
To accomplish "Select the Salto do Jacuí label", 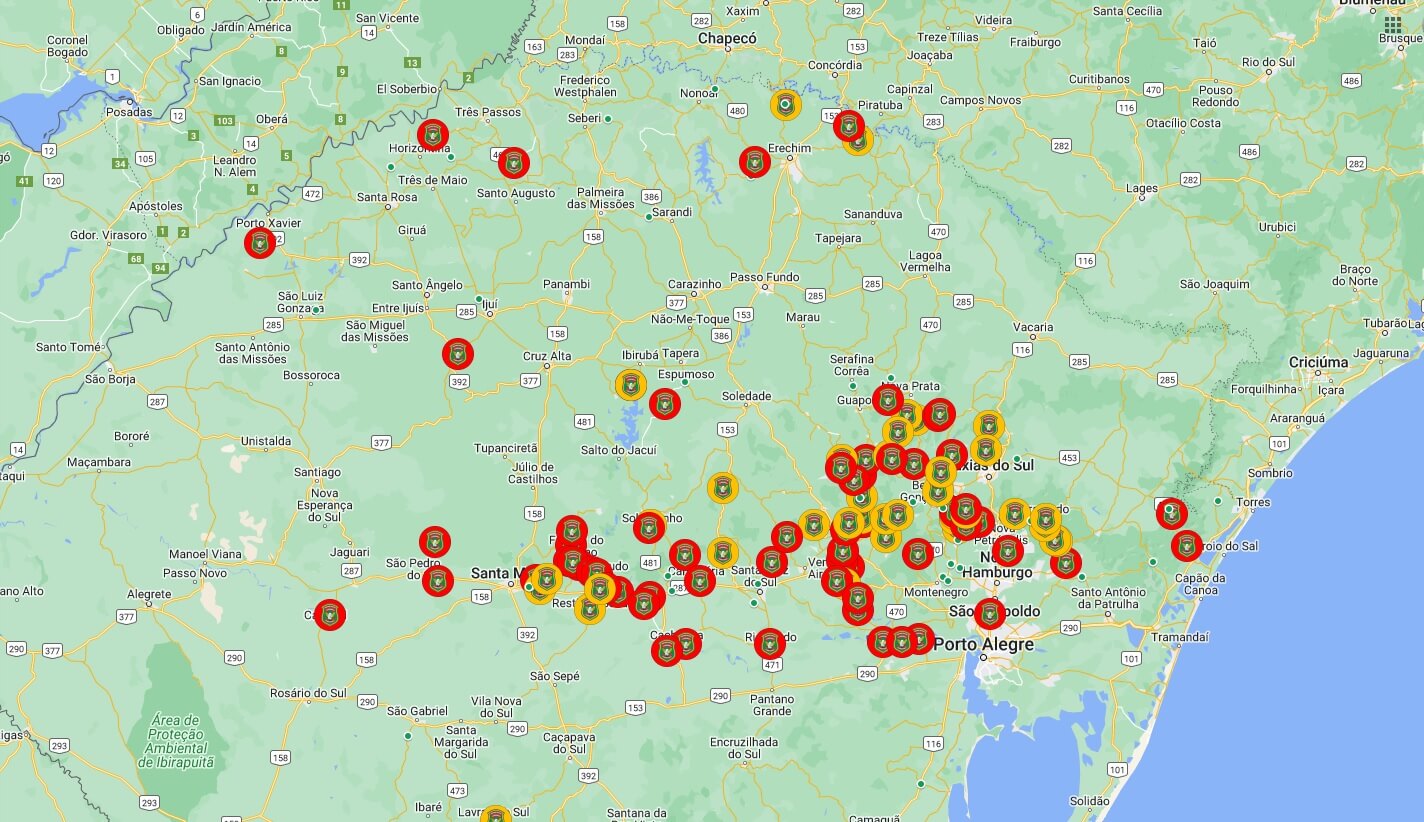I will tap(619, 450).
